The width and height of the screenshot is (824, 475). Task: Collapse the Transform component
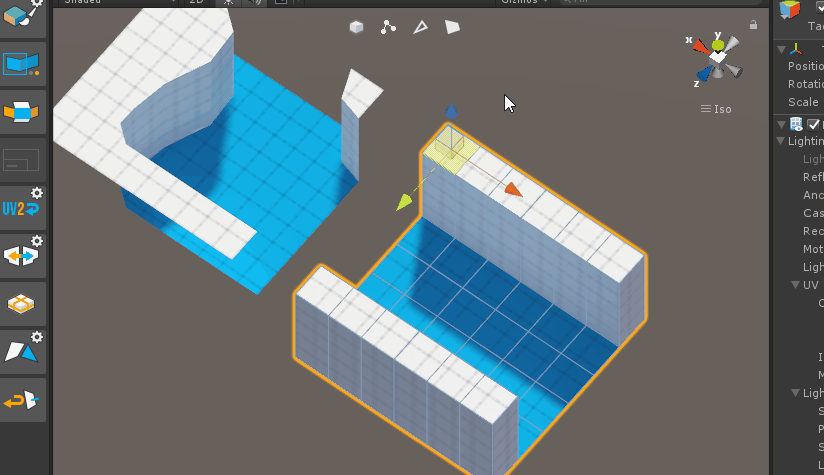tap(781, 49)
